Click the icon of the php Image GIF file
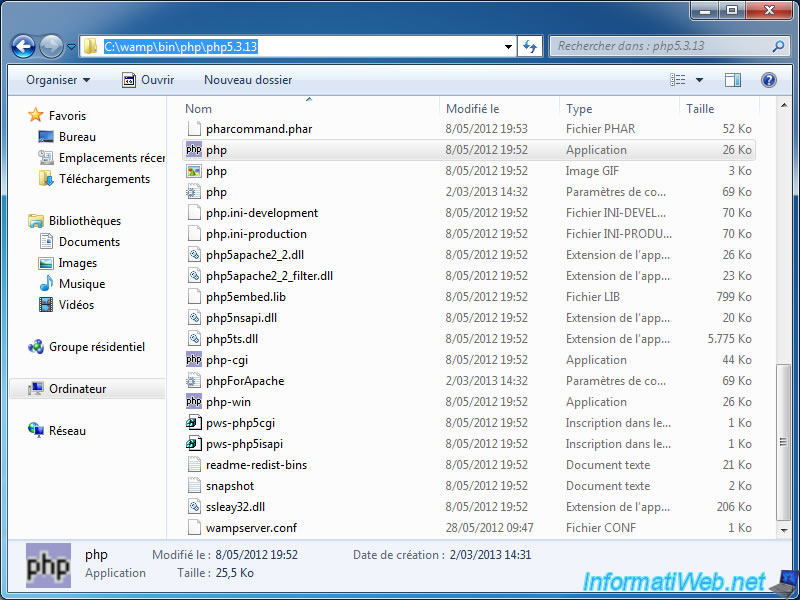Screen dimensions: 800x600 [194, 171]
